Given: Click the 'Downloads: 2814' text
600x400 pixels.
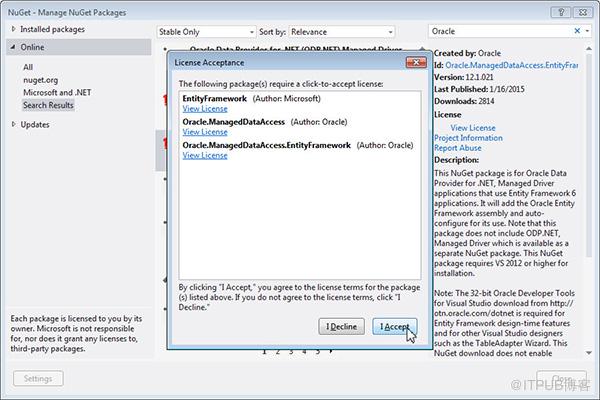Looking at the screenshot, I should click(x=464, y=101).
